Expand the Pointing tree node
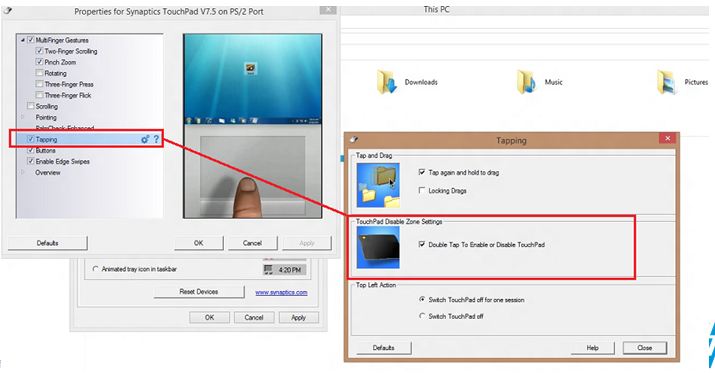 (x=22, y=117)
